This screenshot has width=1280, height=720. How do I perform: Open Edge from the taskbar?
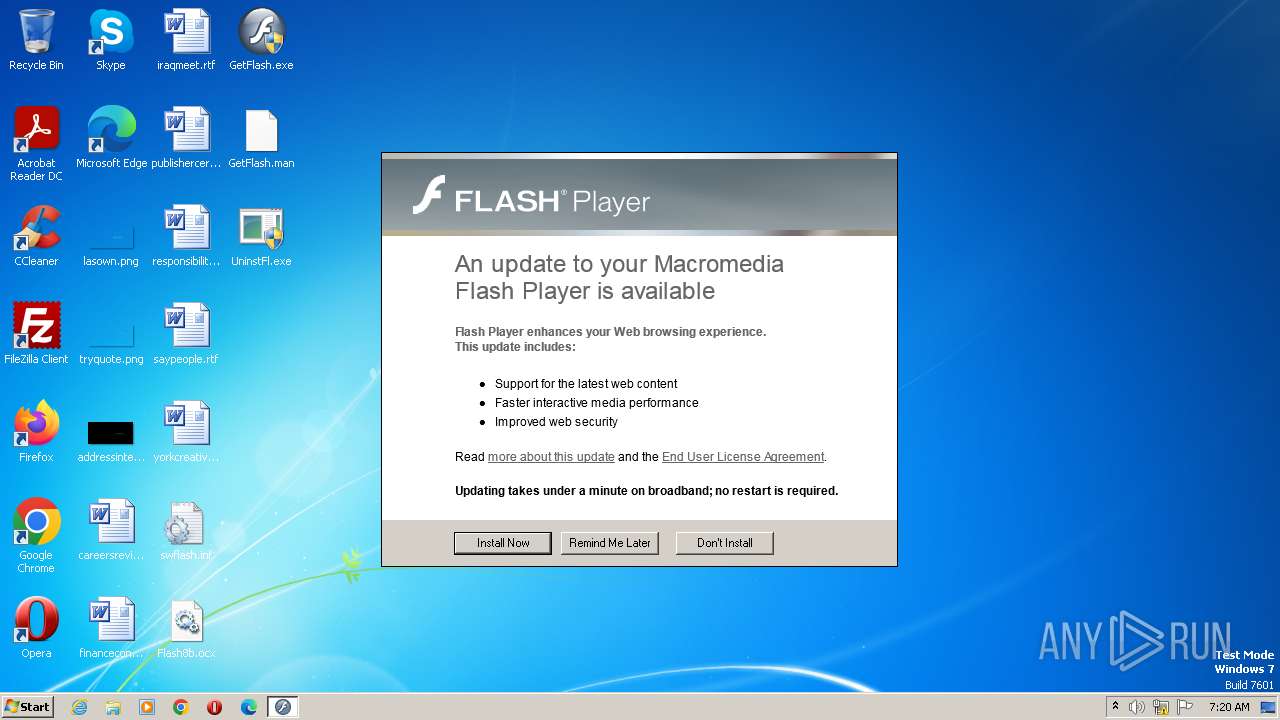(249, 707)
